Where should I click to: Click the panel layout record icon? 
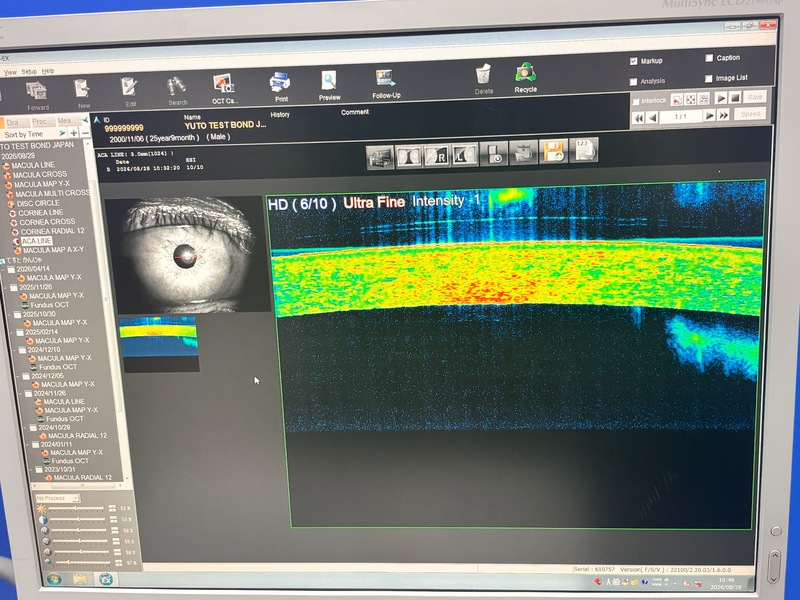point(494,154)
